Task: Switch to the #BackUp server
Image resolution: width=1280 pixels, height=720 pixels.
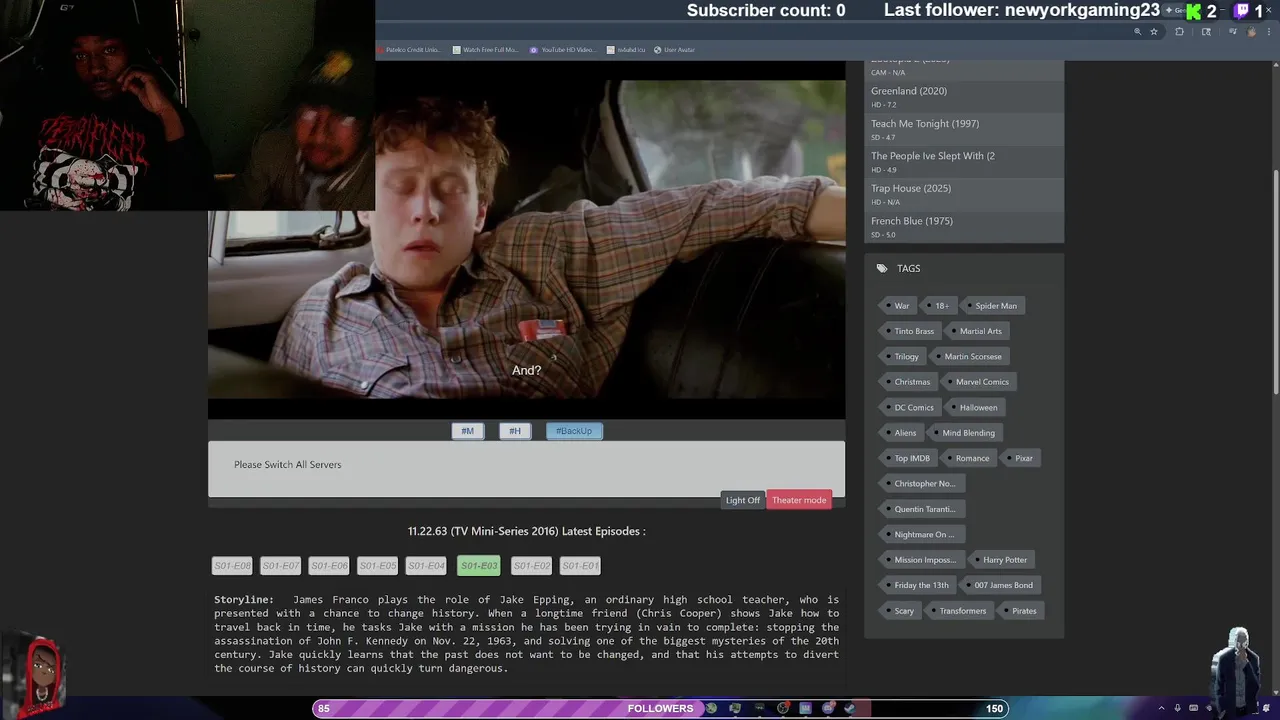Action: 574,431
